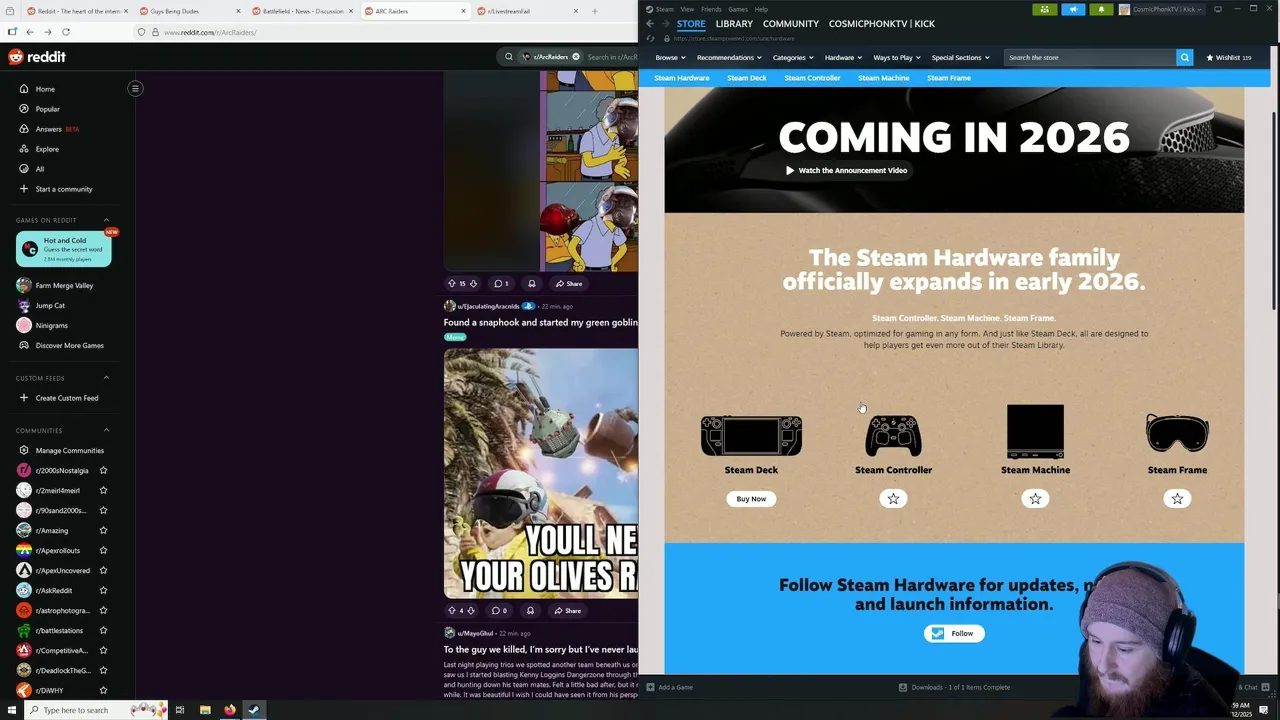Expand Recommendations dropdown in Steam store
Image resolution: width=1280 pixels, height=720 pixels.
(729, 58)
